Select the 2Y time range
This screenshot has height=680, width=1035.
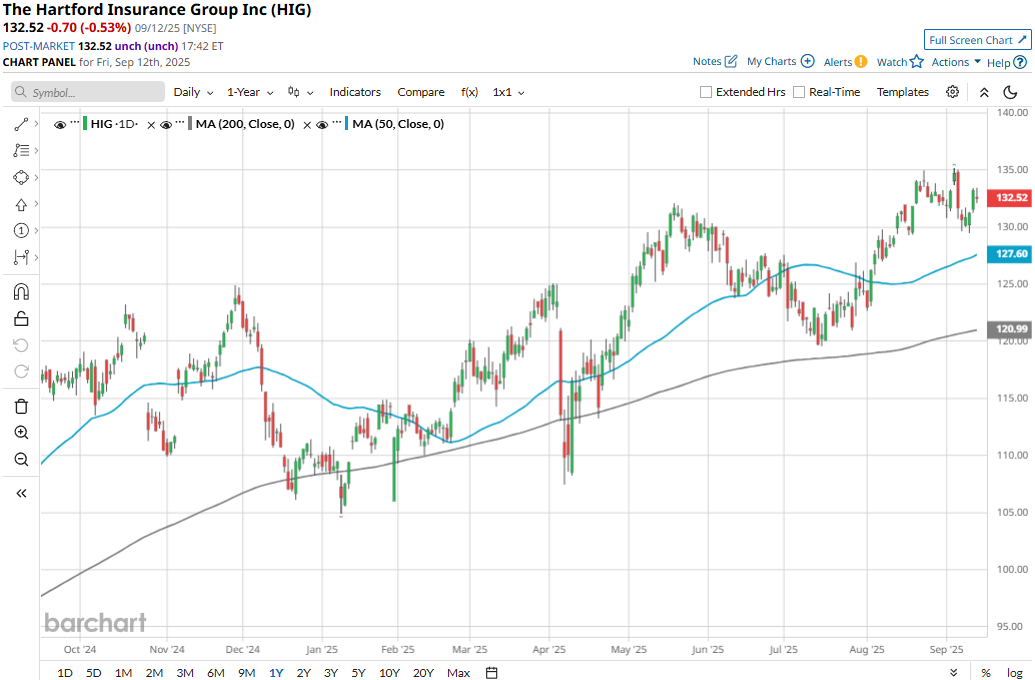click(x=304, y=673)
